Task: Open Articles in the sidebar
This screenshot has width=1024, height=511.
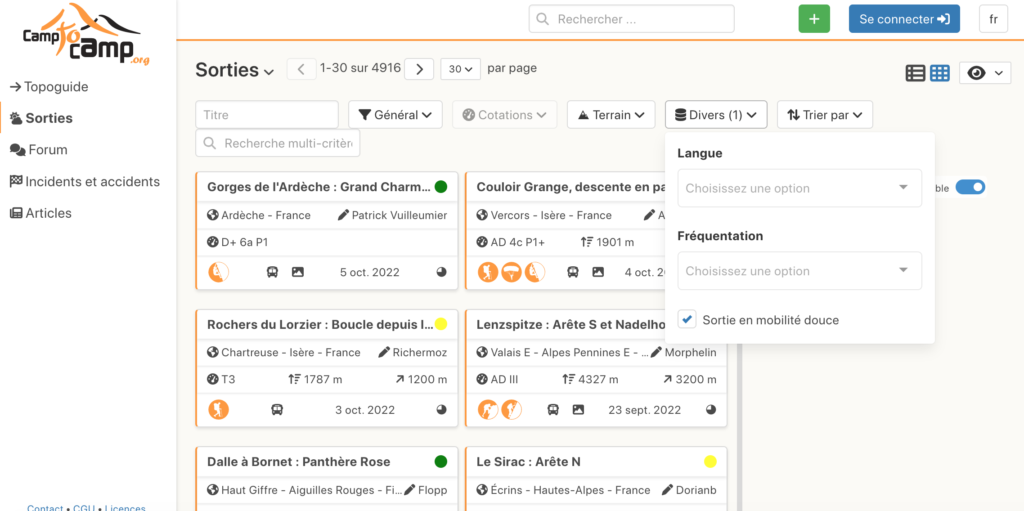Action: (x=40, y=213)
